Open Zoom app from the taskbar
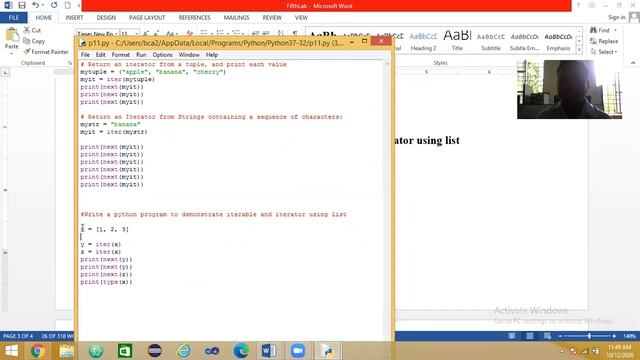 [298, 351]
